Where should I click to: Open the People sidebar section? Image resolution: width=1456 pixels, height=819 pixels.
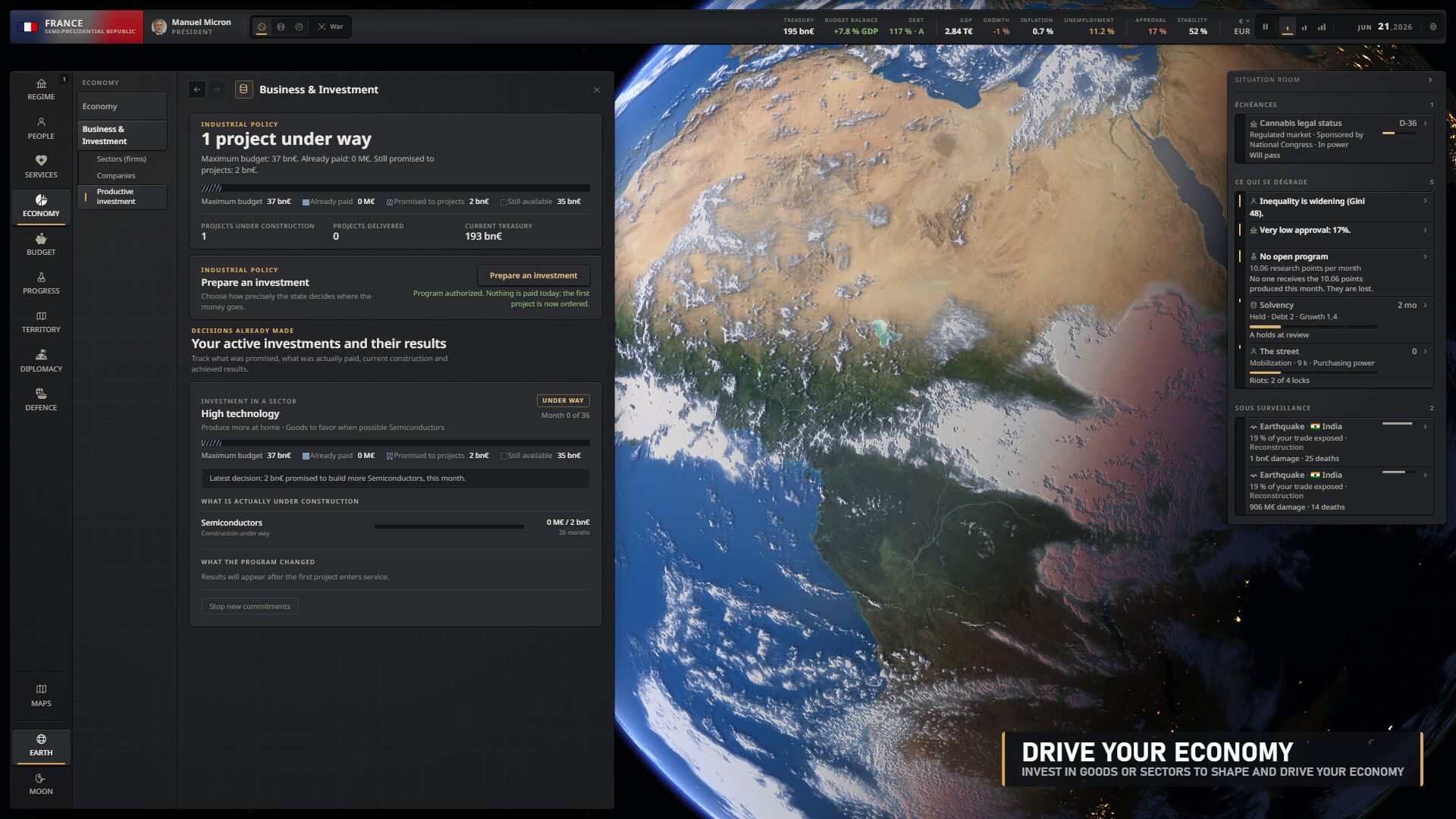click(41, 128)
